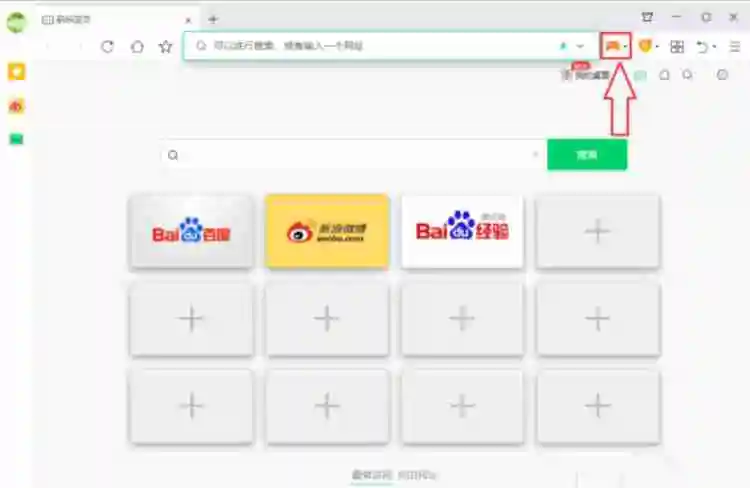
Task: Expand the dropdown beside undo arrow
Action: 714,47
